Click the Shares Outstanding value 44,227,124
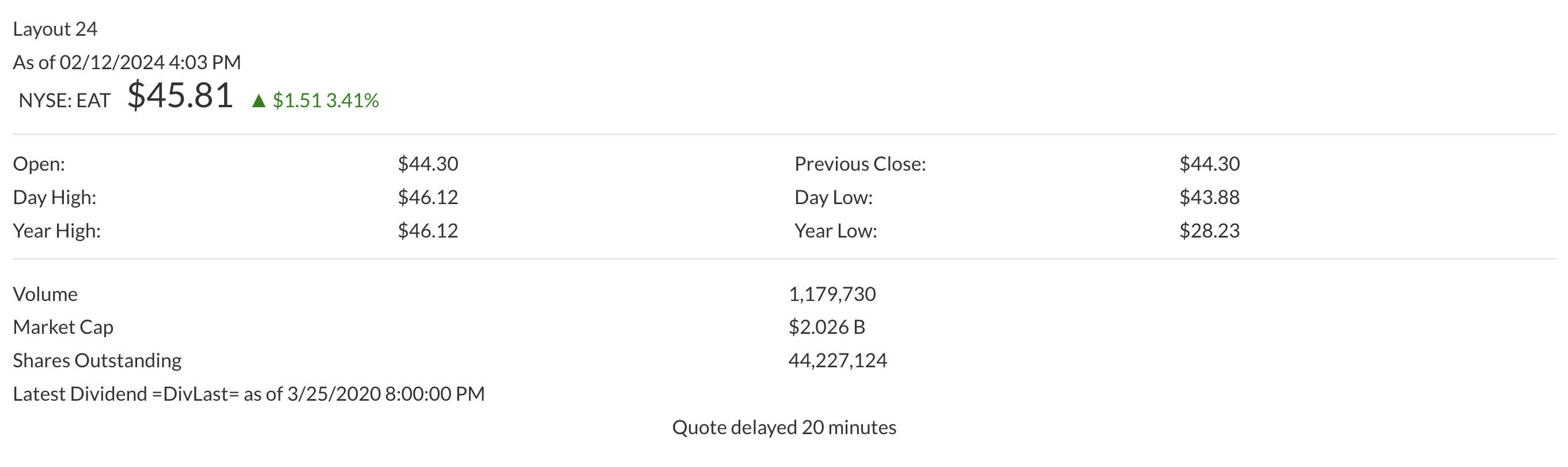Screen dimensions: 1568x467 click(x=838, y=360)
